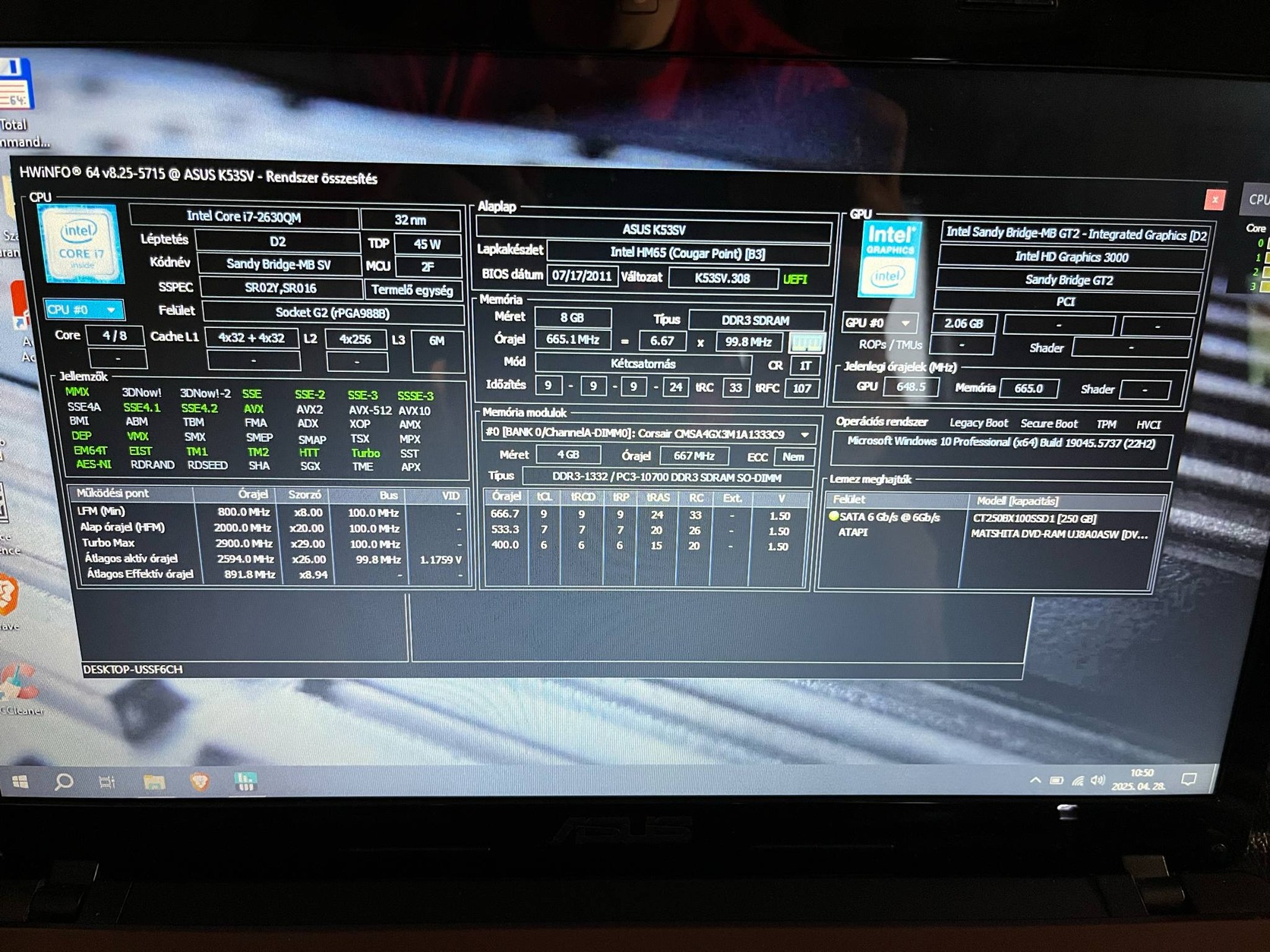
Task: Click the ASUS K53SV motherboard name field
Action: (653, 229)
